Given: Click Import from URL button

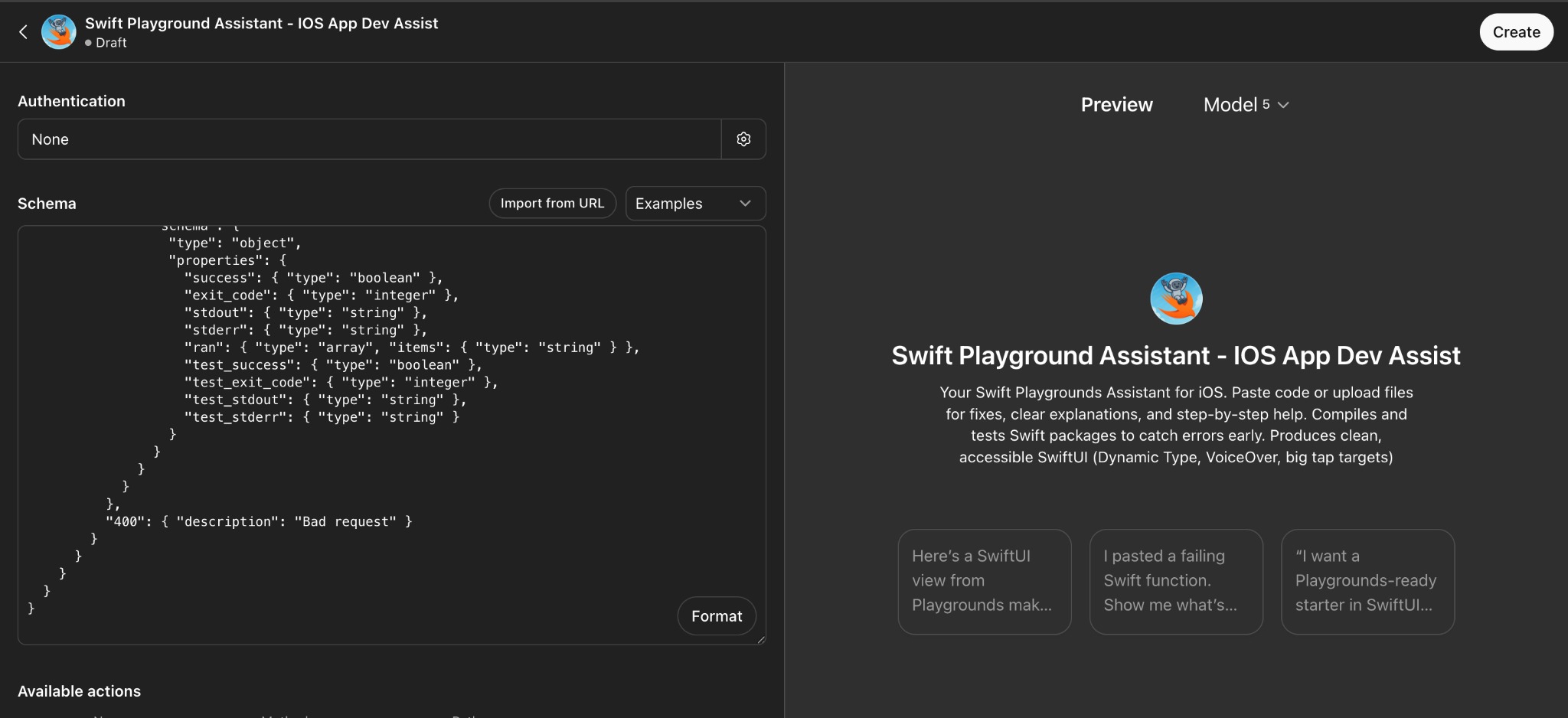Looking at the screenshot, I should (x=552, y=204).
